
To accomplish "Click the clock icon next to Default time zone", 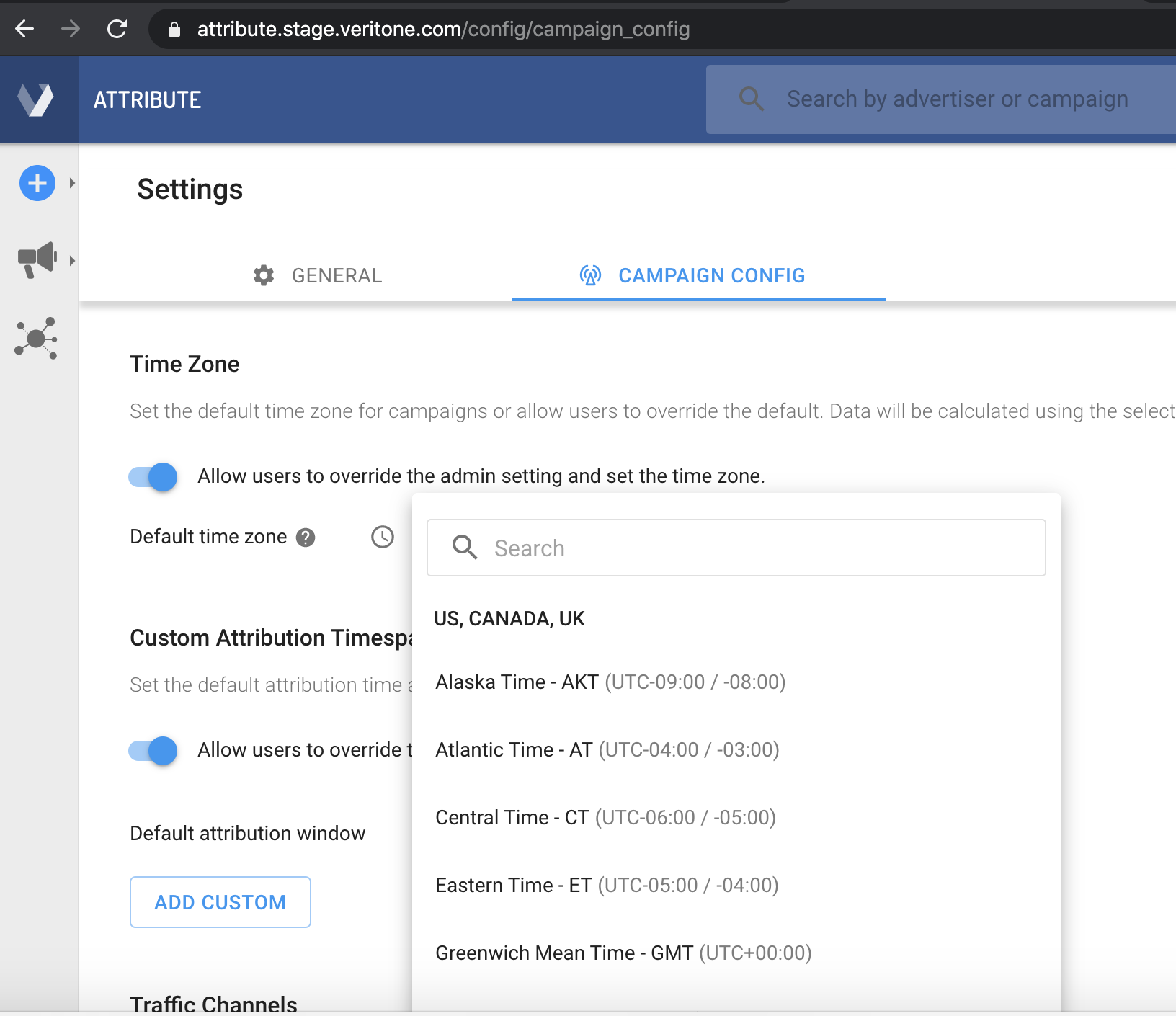I will pos(382,536).
